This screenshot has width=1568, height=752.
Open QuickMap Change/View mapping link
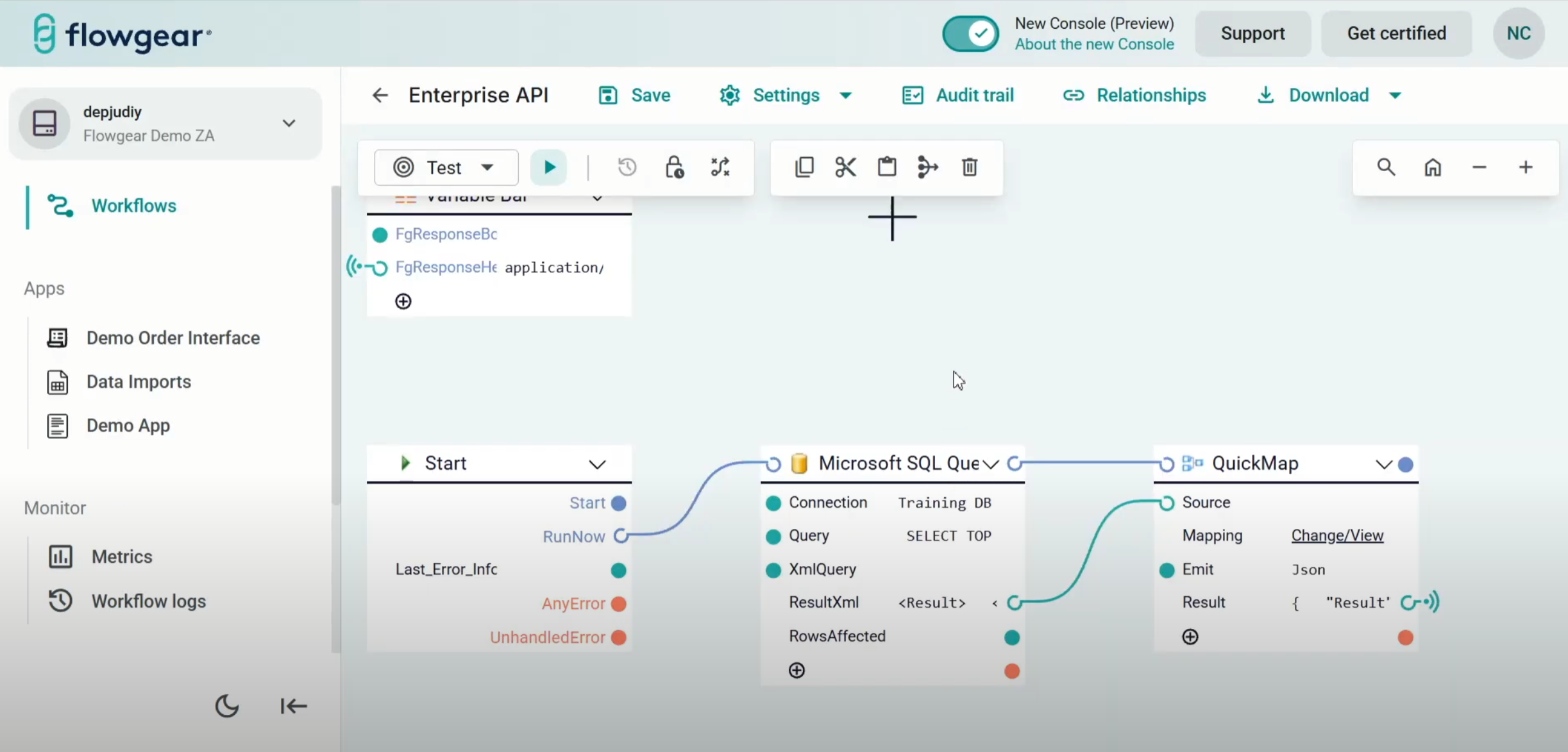(x=1337, y=535)
